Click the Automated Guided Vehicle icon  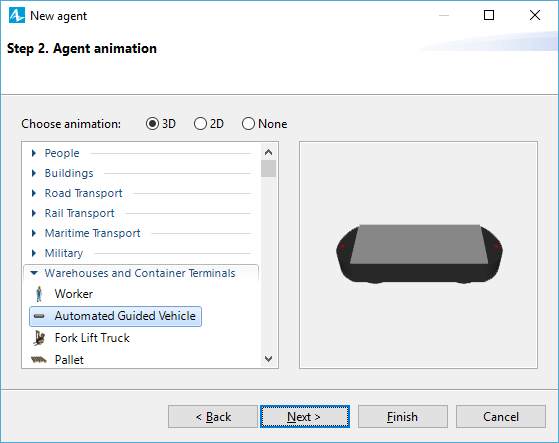tap(39, 316)
